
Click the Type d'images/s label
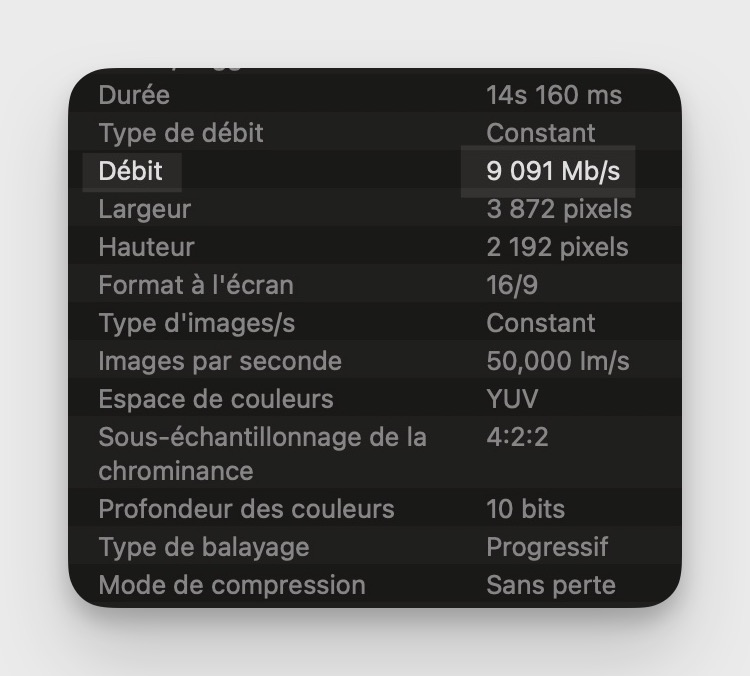(197, 323)
